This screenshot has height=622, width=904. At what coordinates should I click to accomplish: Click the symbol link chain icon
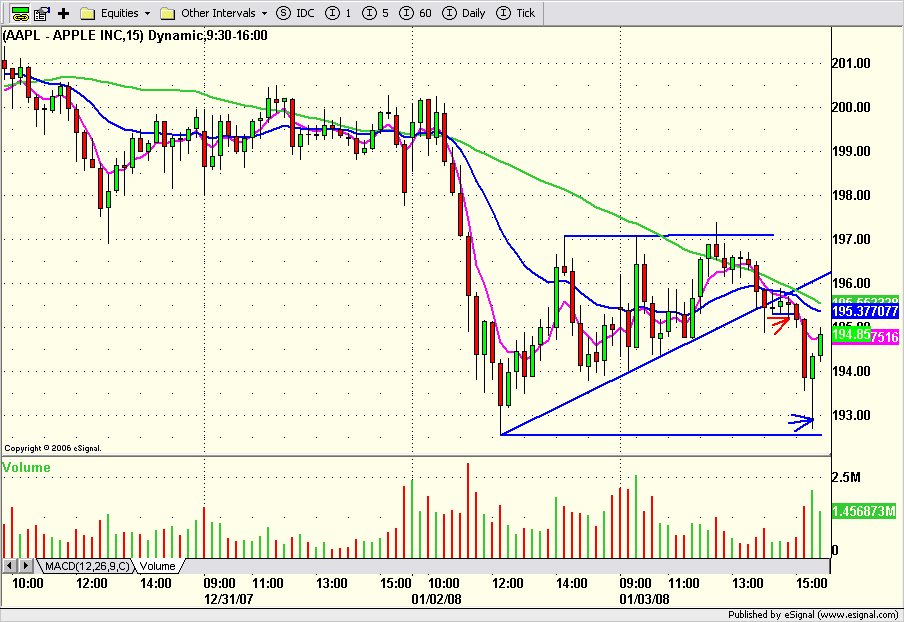point(20,13)
